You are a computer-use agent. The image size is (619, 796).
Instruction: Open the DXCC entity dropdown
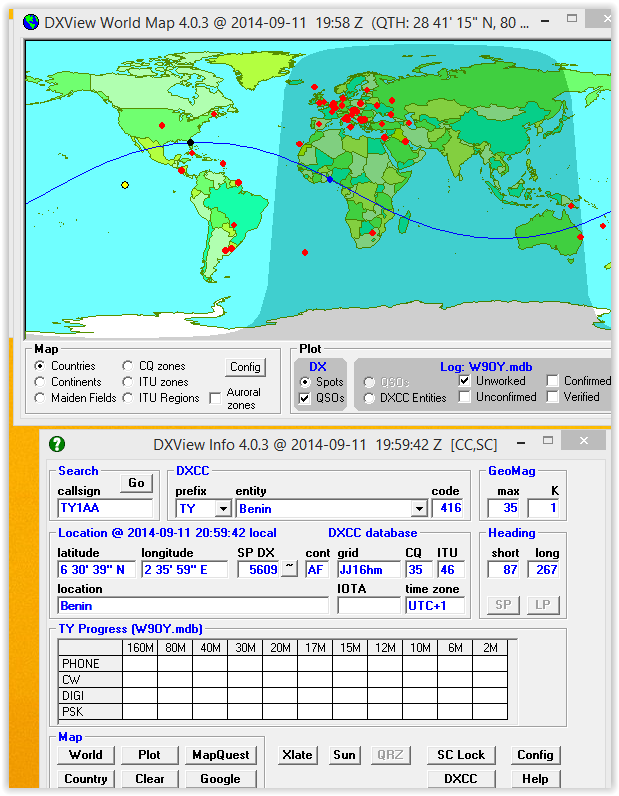tap(419, 509)
